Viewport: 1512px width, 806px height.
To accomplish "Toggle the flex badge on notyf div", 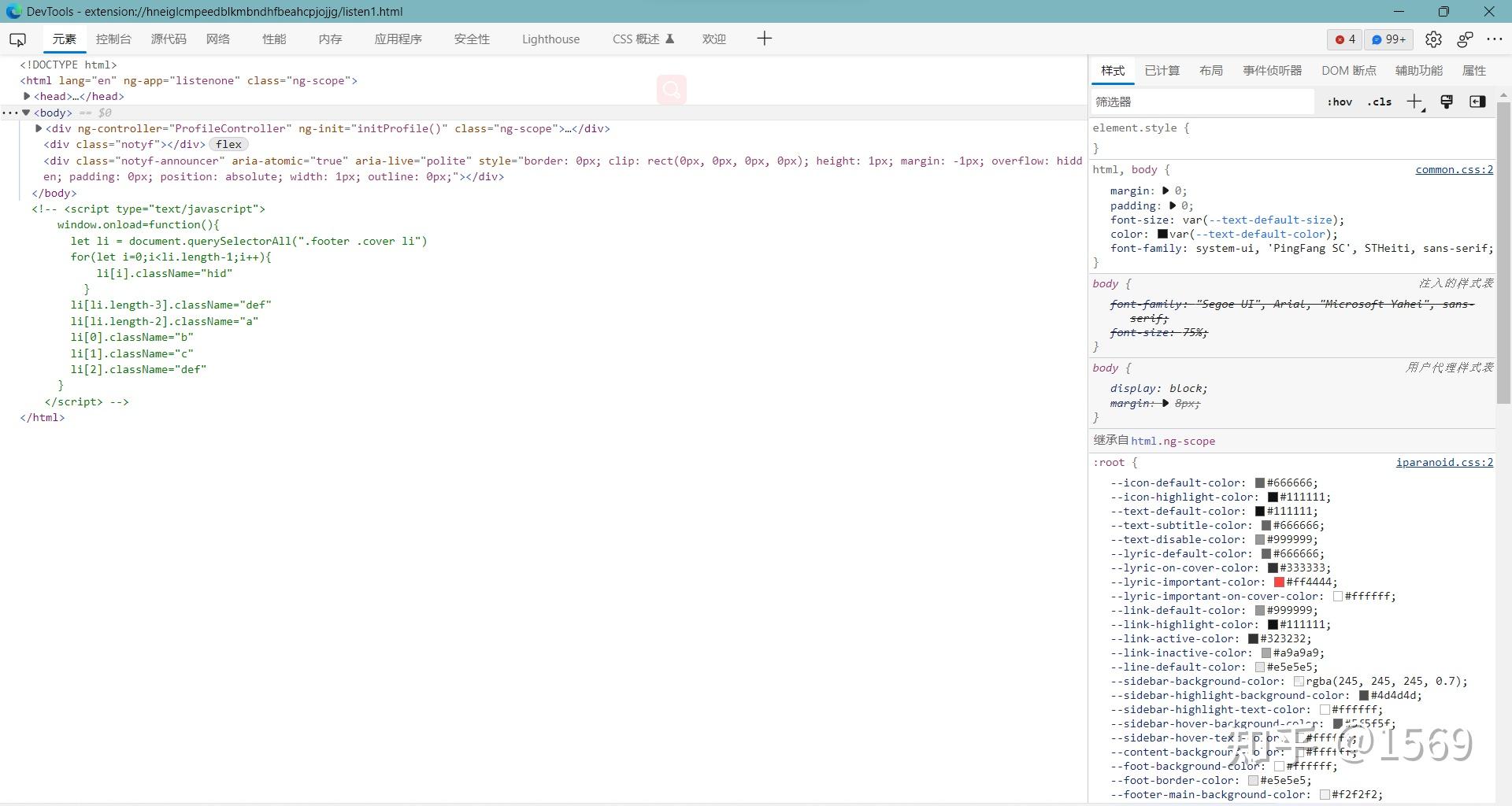I will [x=228, y=145].
